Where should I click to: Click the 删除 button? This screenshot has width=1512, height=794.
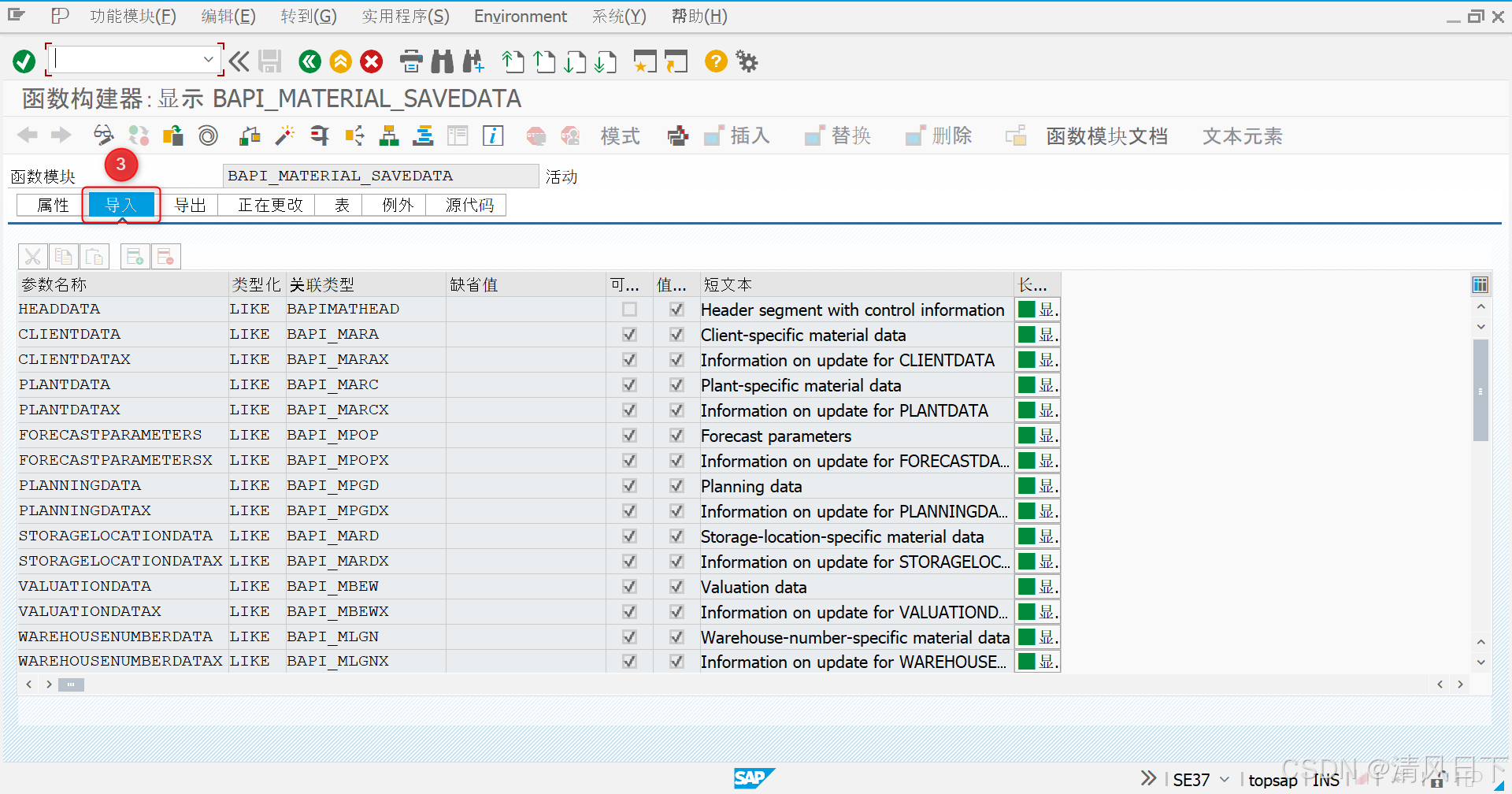pos(938,135)
